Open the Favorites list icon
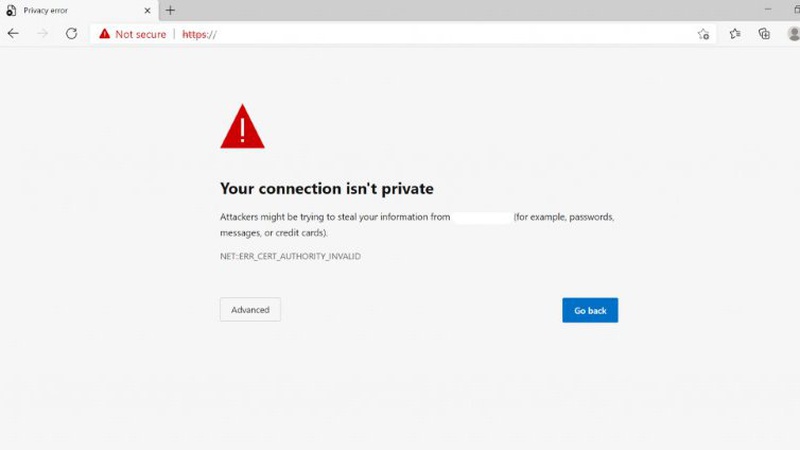800x450 pixels. tap(735, 34)
